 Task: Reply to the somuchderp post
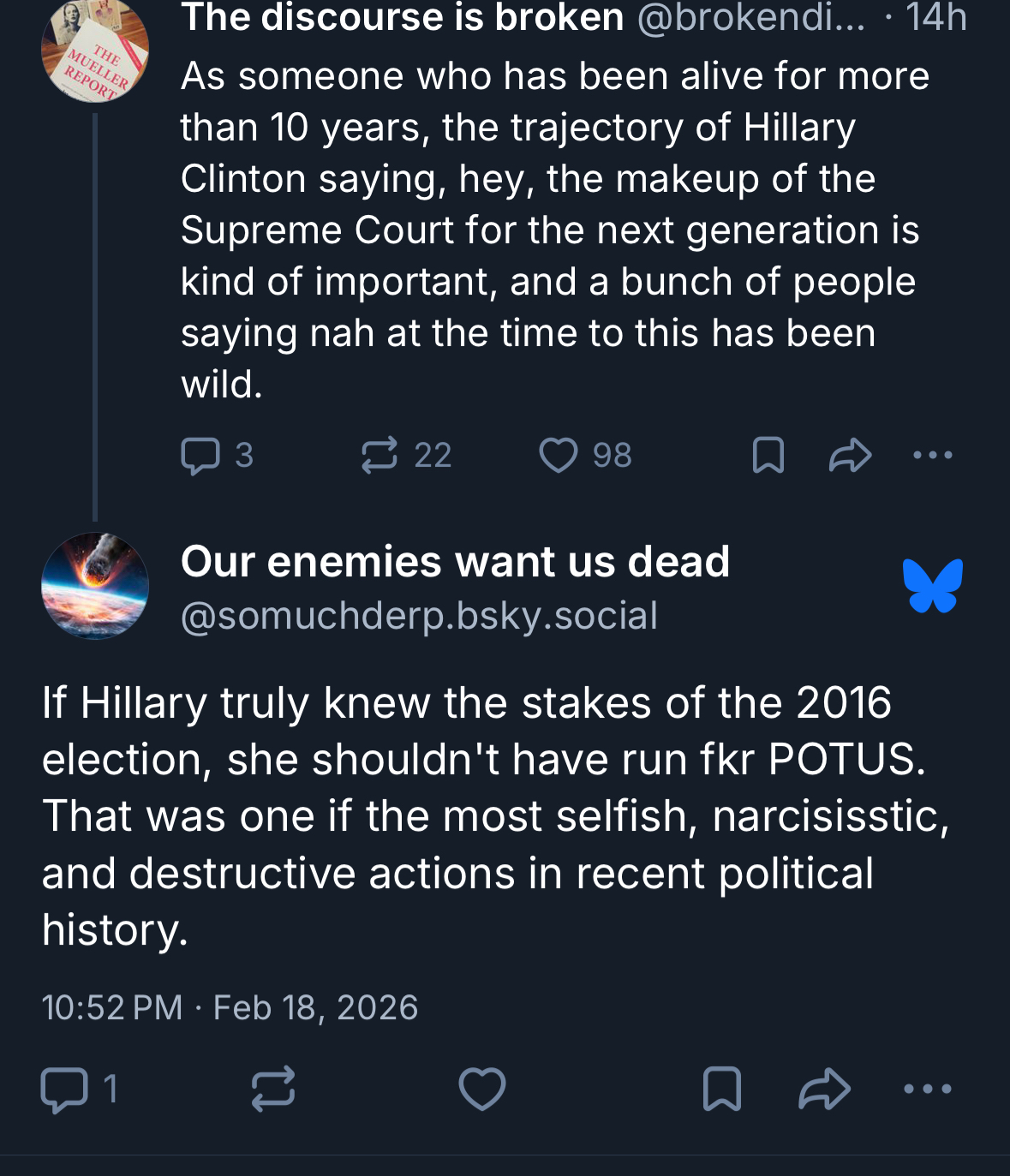pyautogui.click(x=65, y=1089)
